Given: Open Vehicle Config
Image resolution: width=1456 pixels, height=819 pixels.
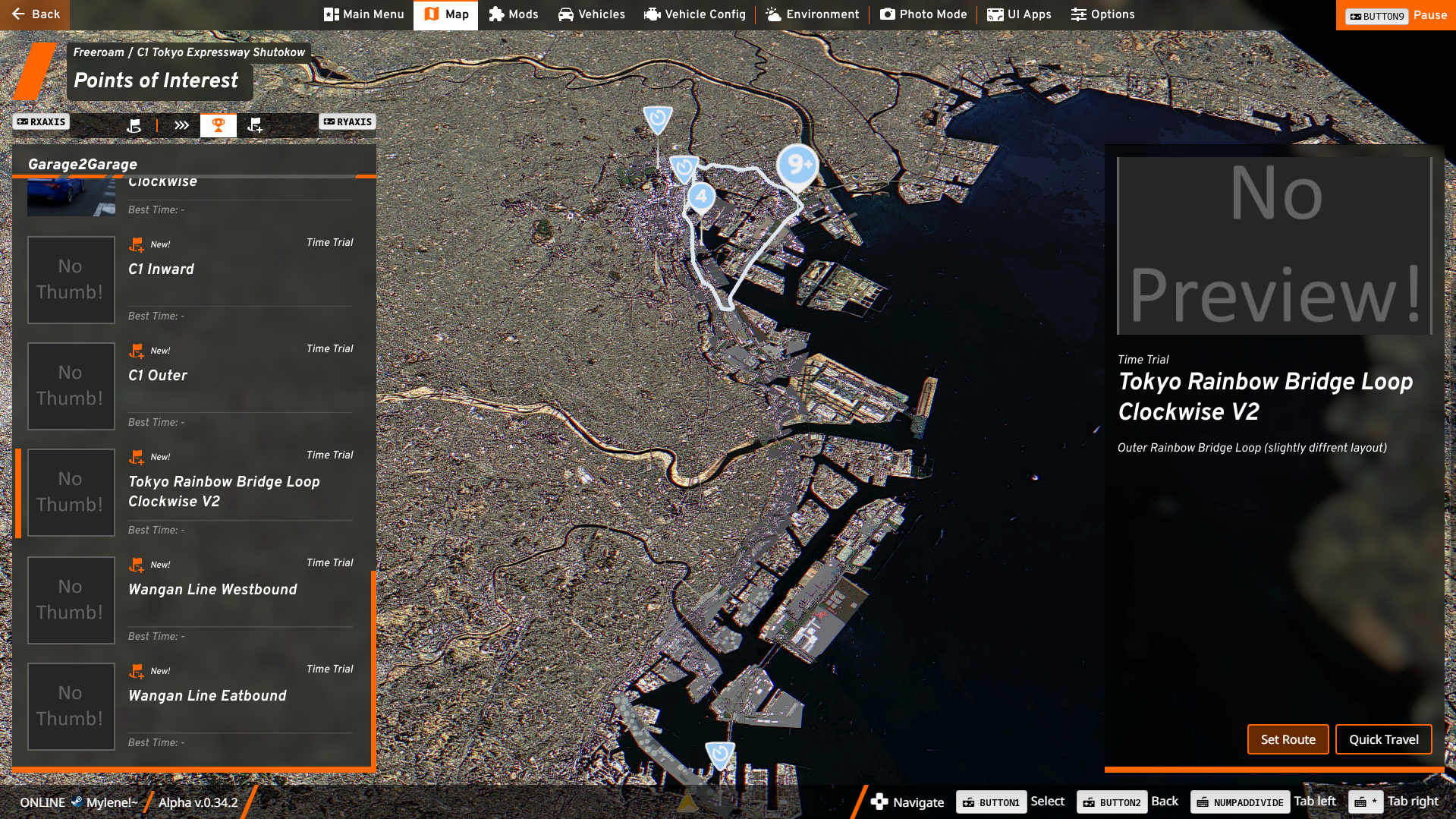Looking at the screenshot, I should (694, 14).
